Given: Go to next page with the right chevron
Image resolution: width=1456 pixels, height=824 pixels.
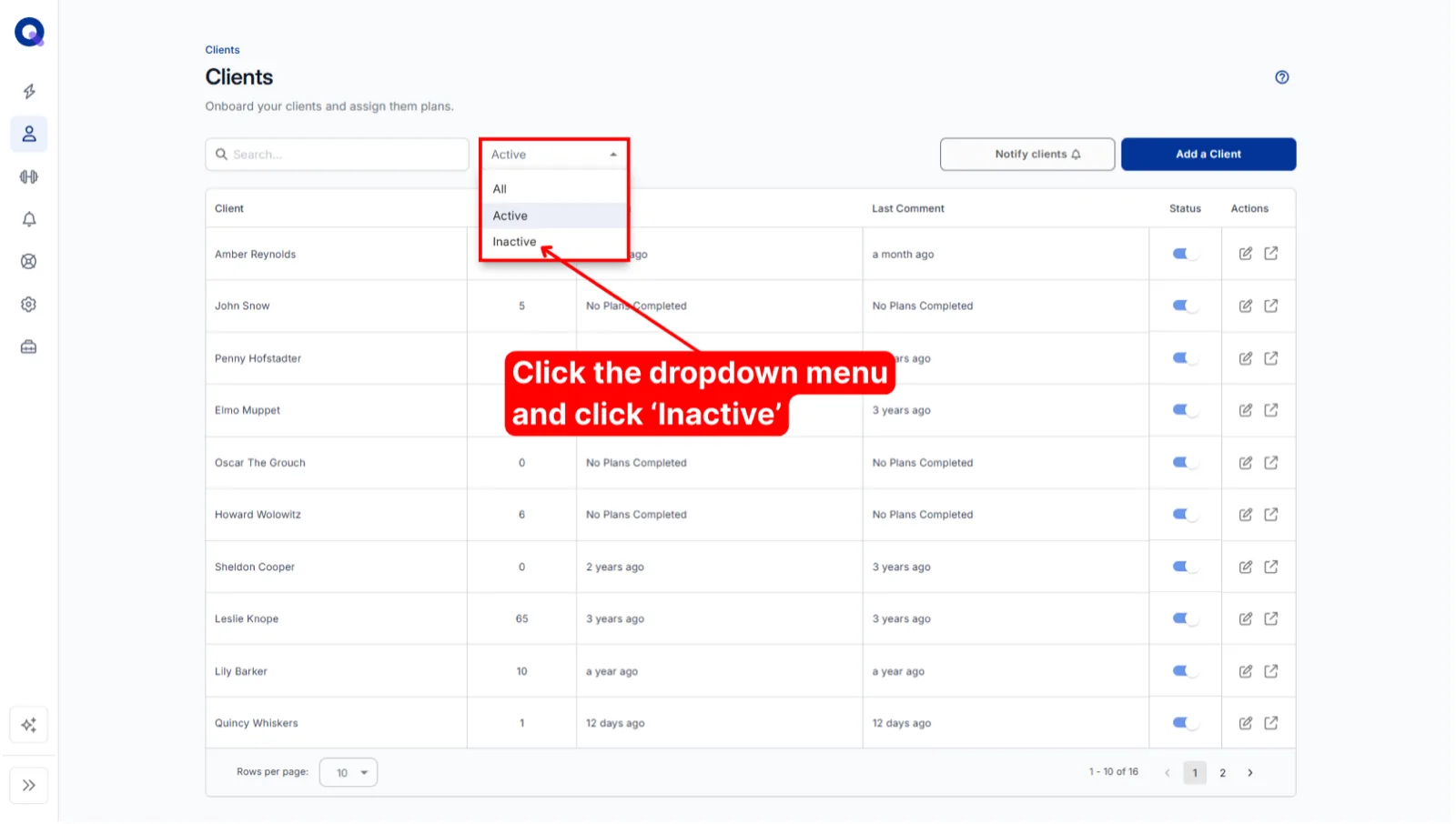Looking at the screenshot, I should (x=1250, y=773).
